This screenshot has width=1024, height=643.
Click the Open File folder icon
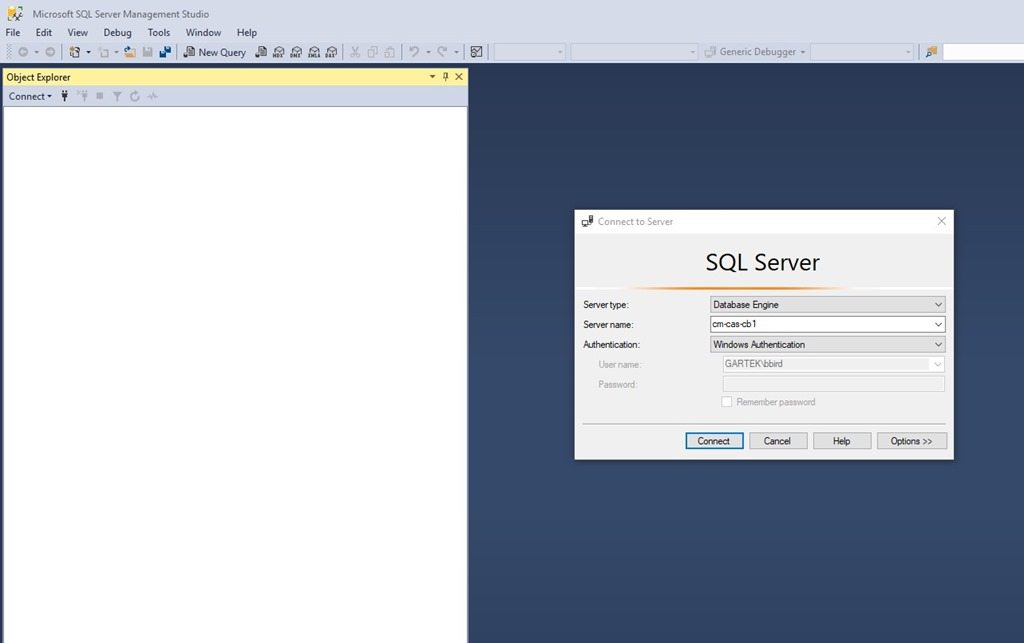click(x=130, y=52)
